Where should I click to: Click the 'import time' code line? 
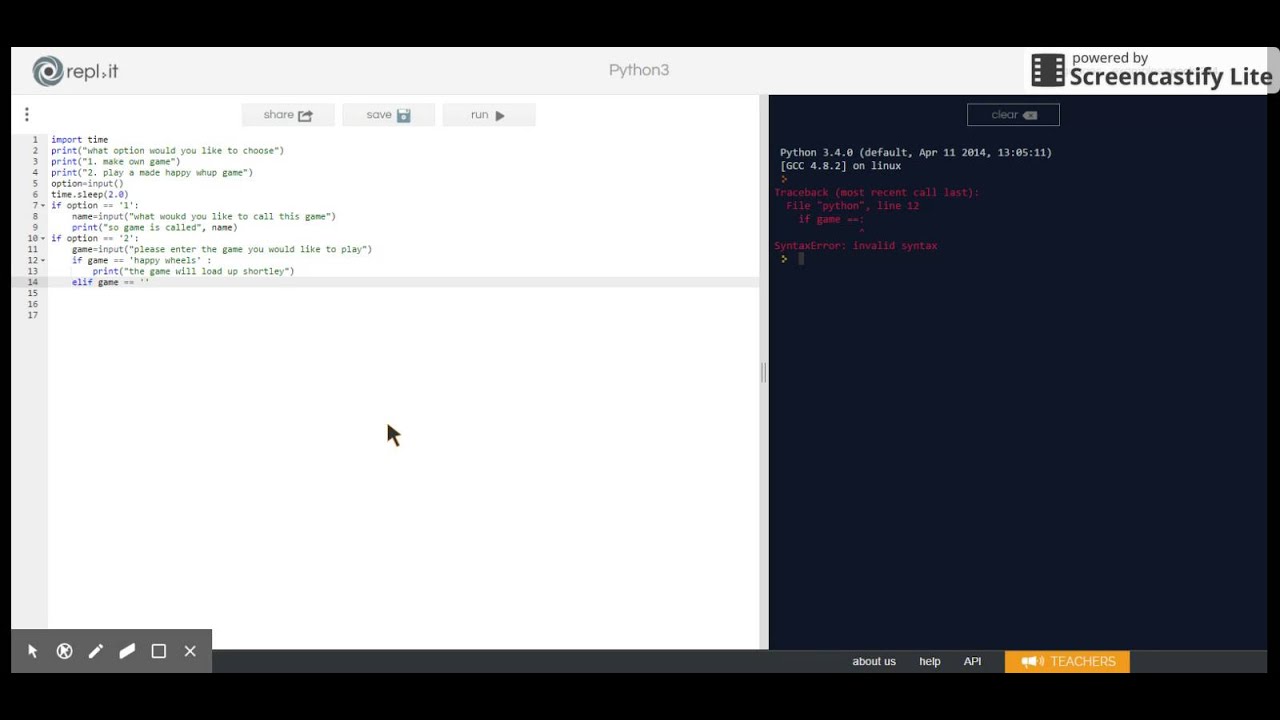coord(80,140)
